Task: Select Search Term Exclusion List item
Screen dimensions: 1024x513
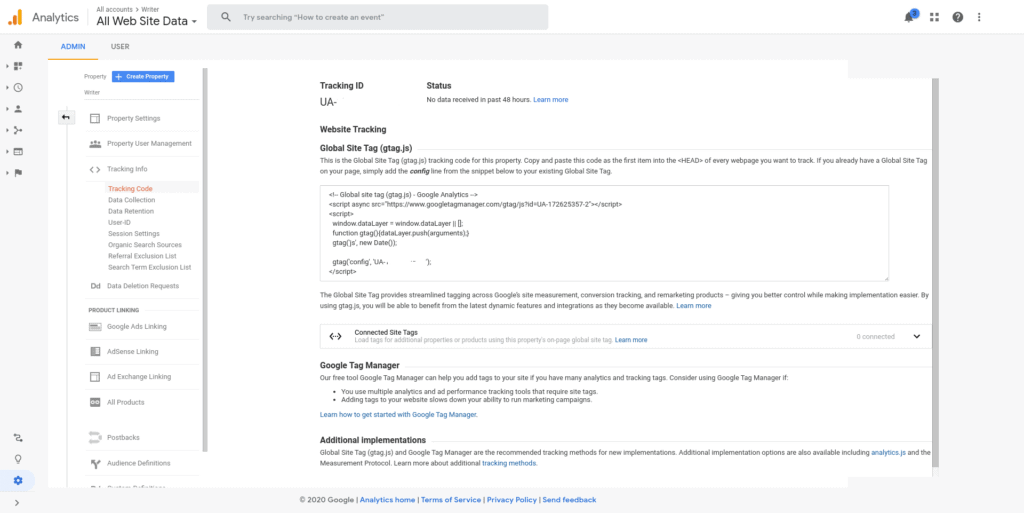Action: point(149,267)
